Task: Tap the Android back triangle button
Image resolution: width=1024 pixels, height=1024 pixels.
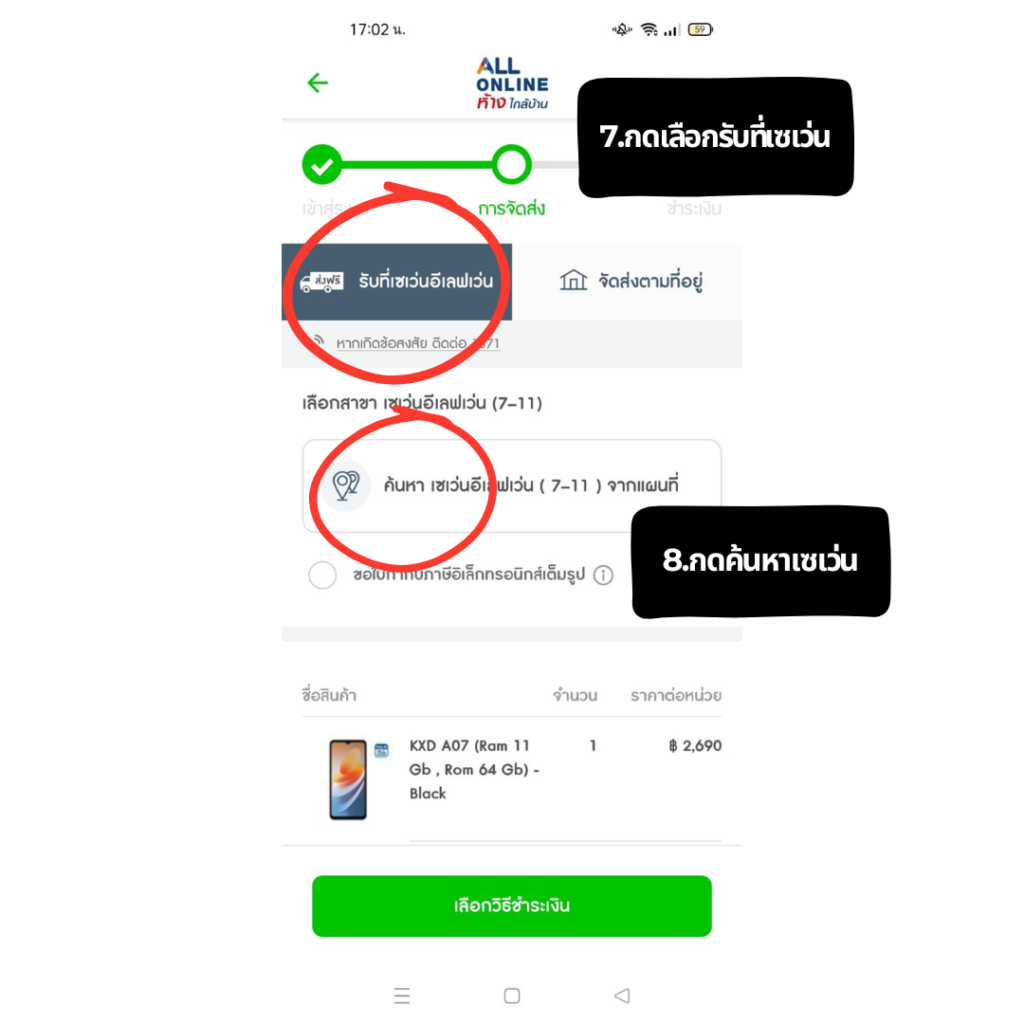Action: coord(622,995)
